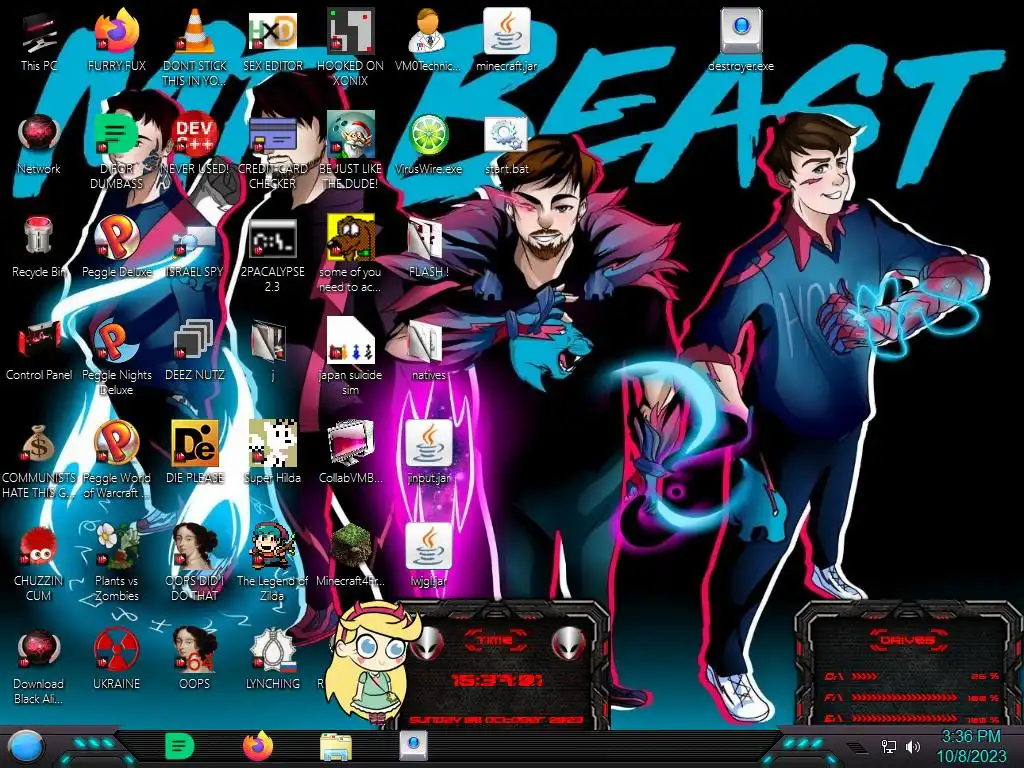Image resolution: width=1024 pixels, height=768 pixels.
Task: Open the This PC desktop icon
Action: click(x=39, y=41)
